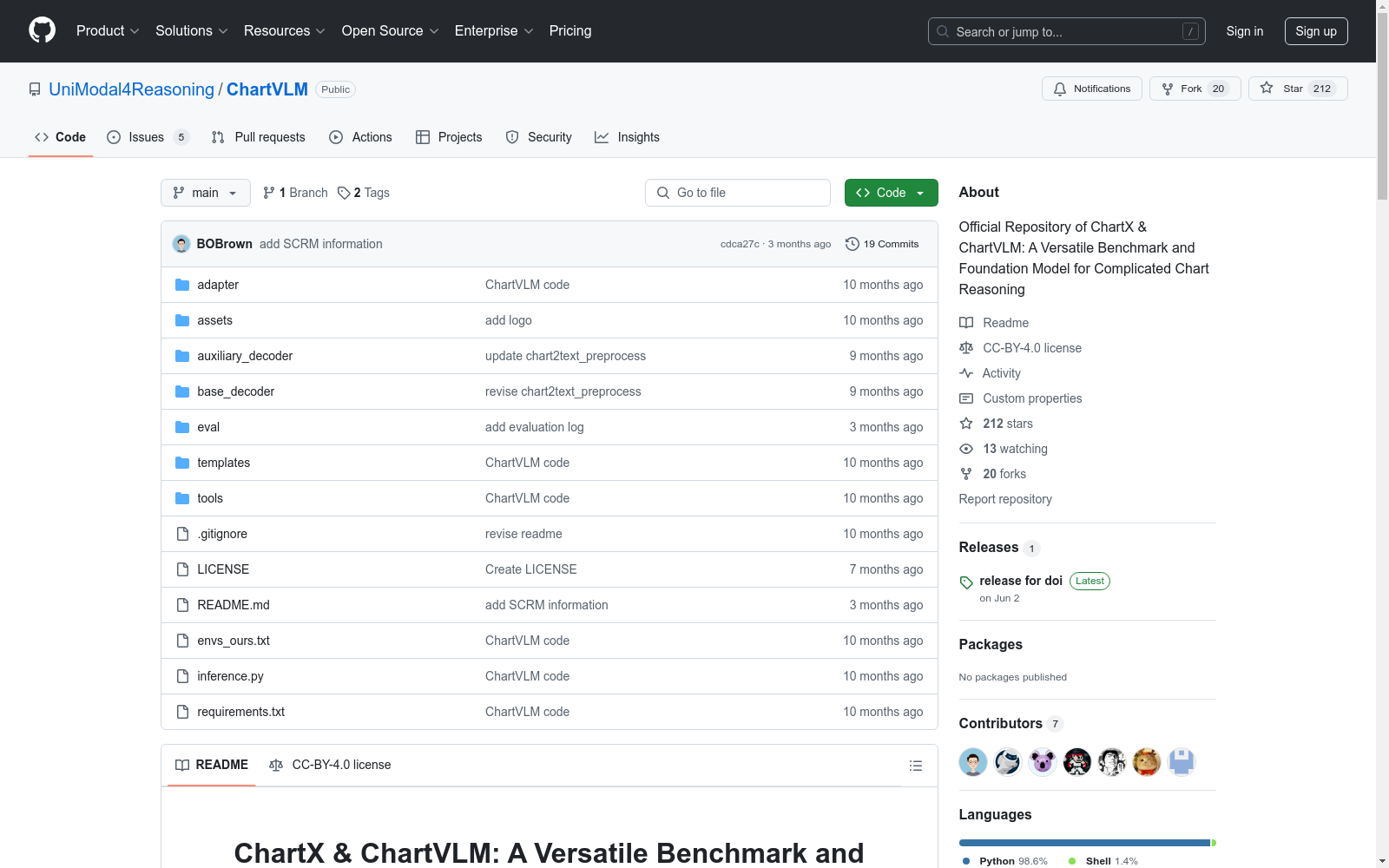Expand the Open Source menu

point(391,31)
